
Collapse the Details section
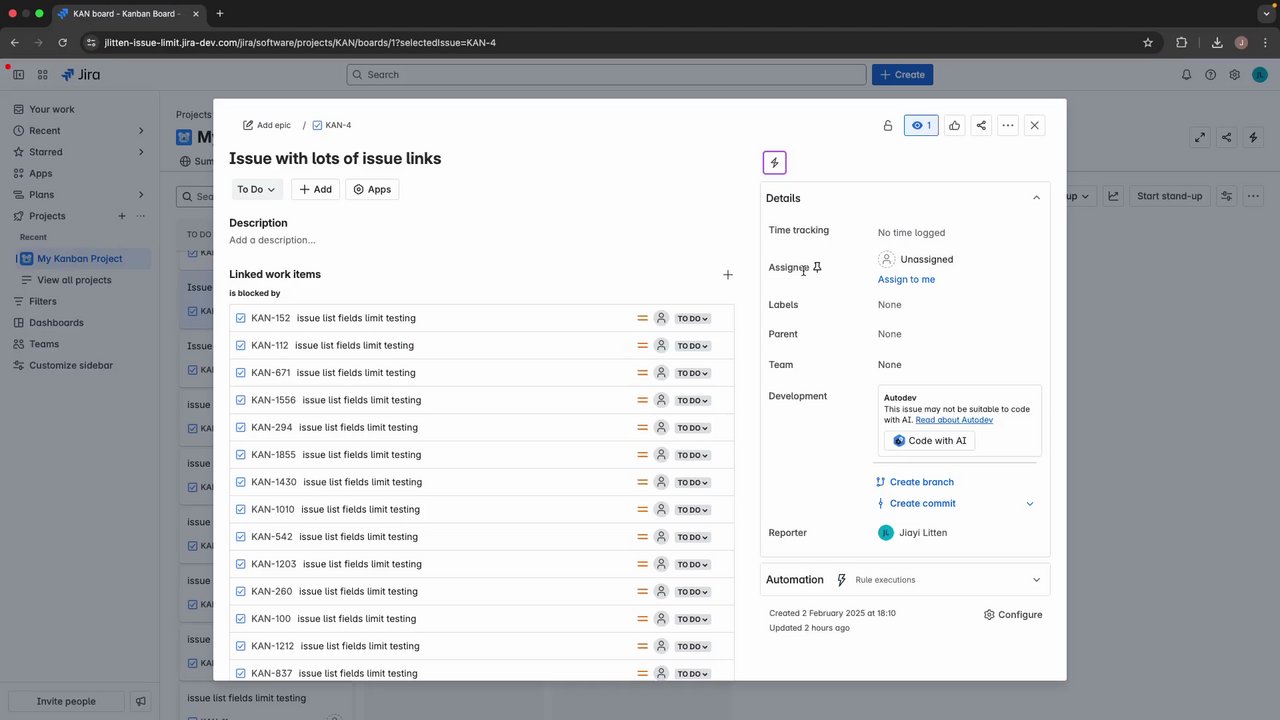pos(1036,198)
